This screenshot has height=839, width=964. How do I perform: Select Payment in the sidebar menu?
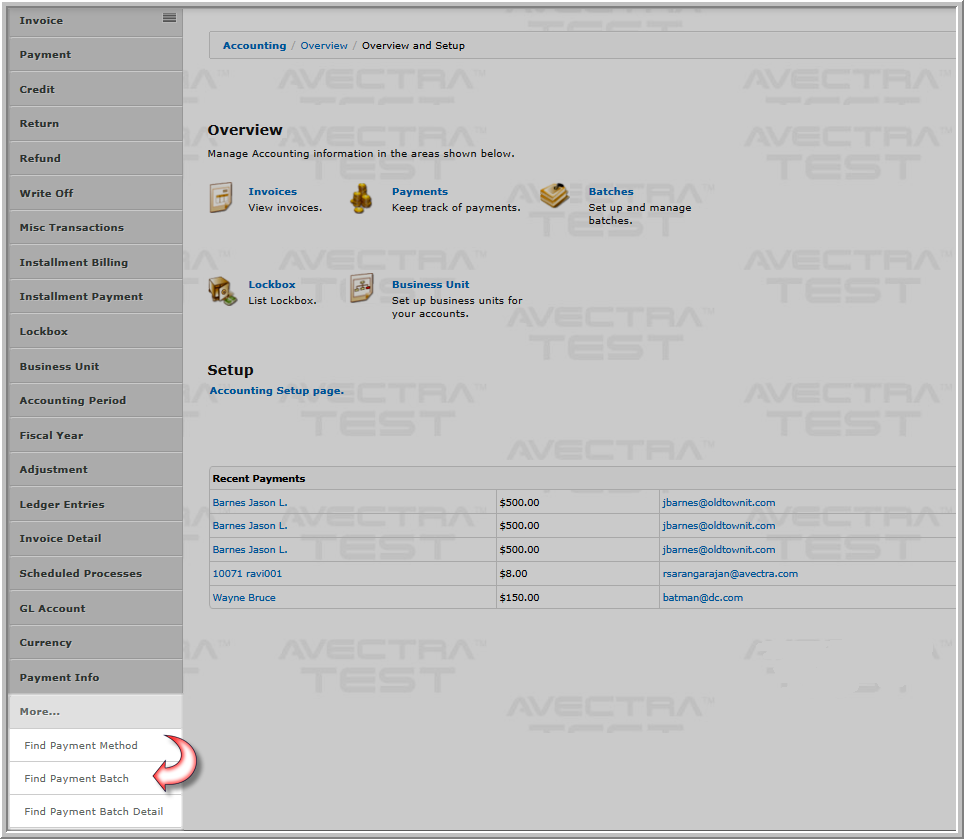[96, 55]
